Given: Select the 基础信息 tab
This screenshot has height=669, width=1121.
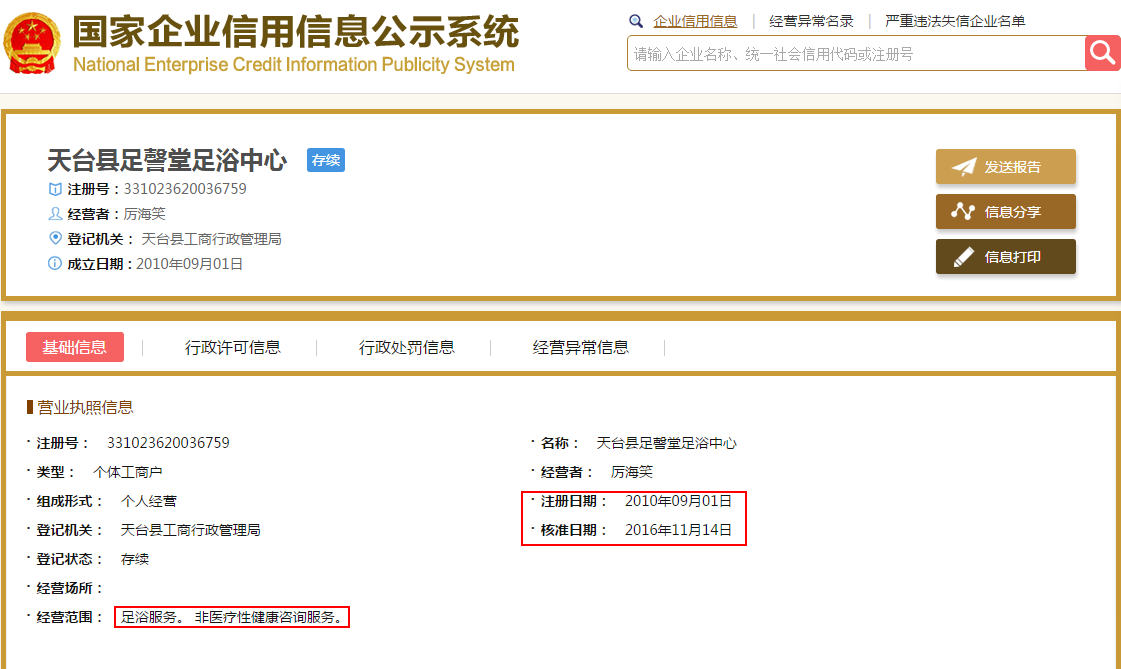Looking at the screenshot, I should coord(75,347).
